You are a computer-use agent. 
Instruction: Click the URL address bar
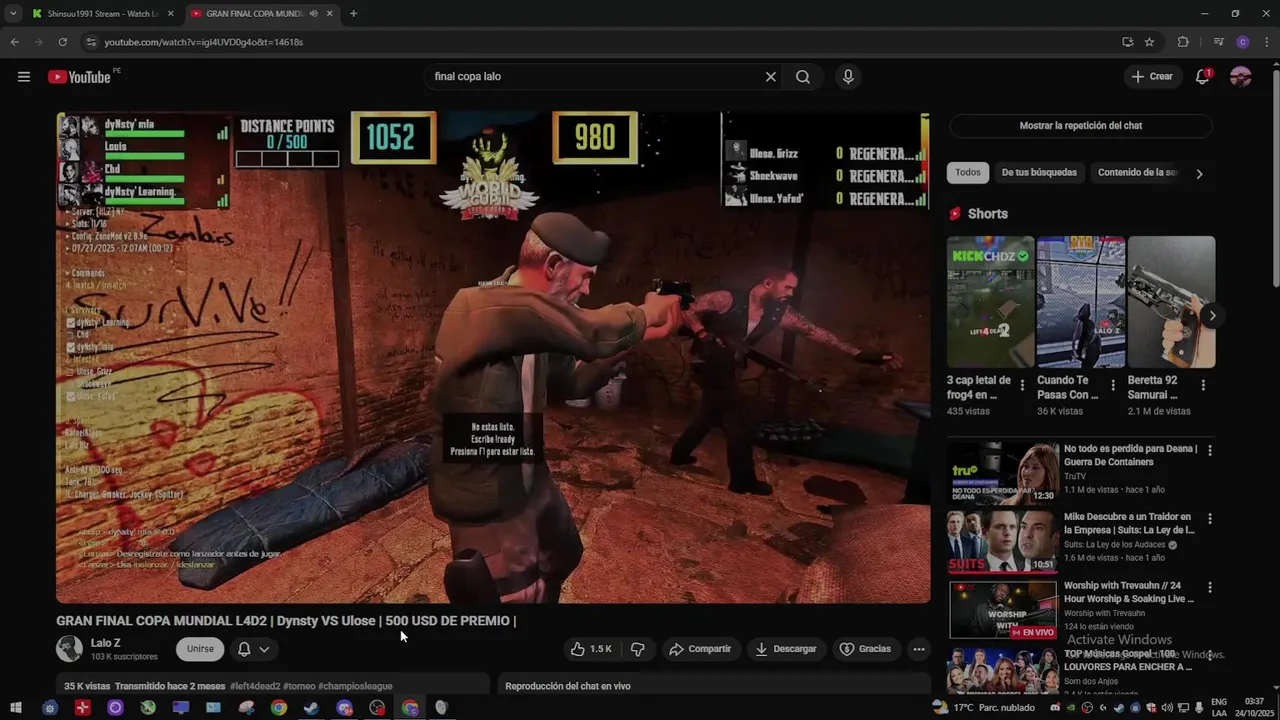[x=600, y=42]
